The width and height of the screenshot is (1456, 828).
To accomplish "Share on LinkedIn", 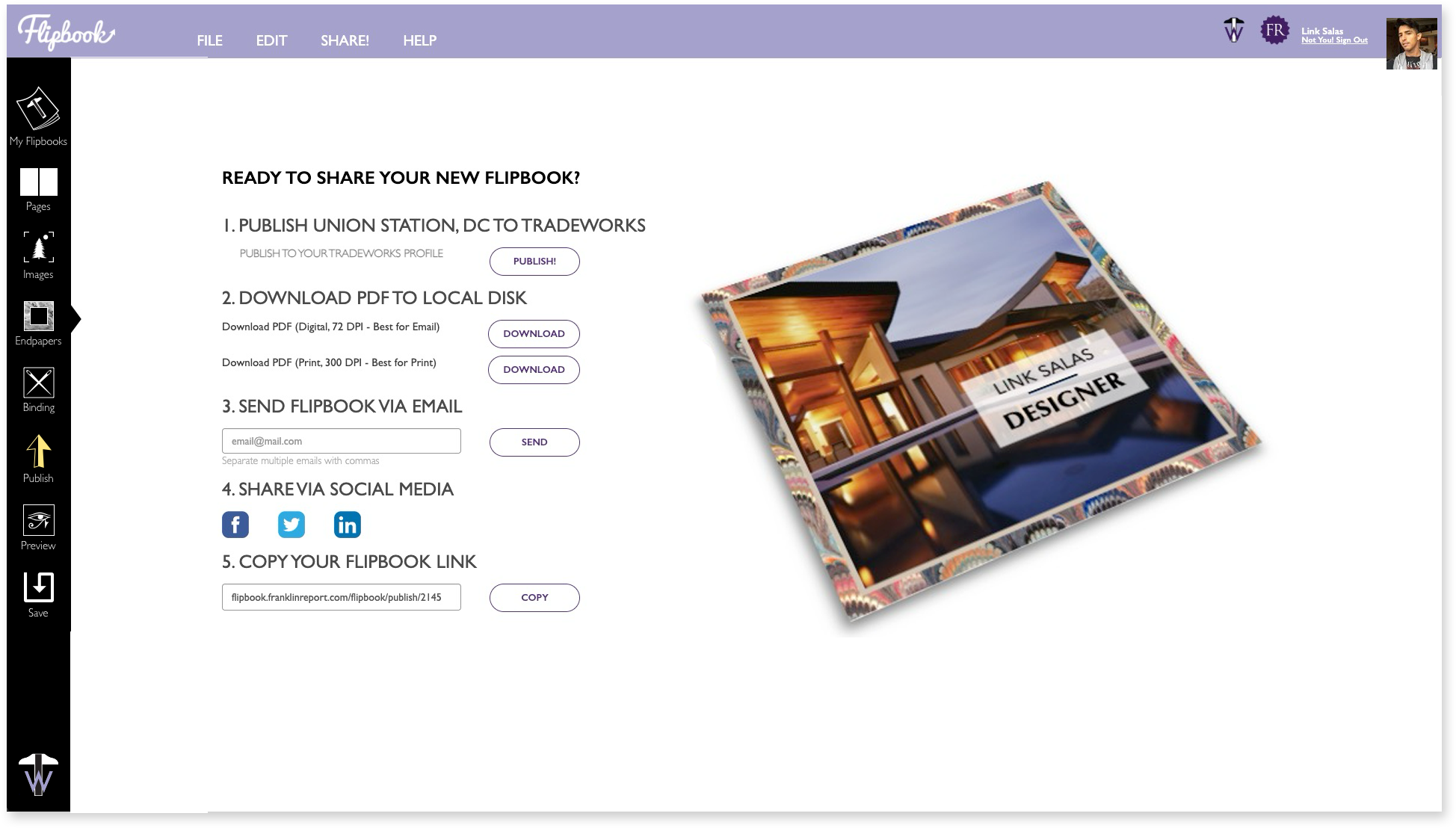I will [348, 525].
